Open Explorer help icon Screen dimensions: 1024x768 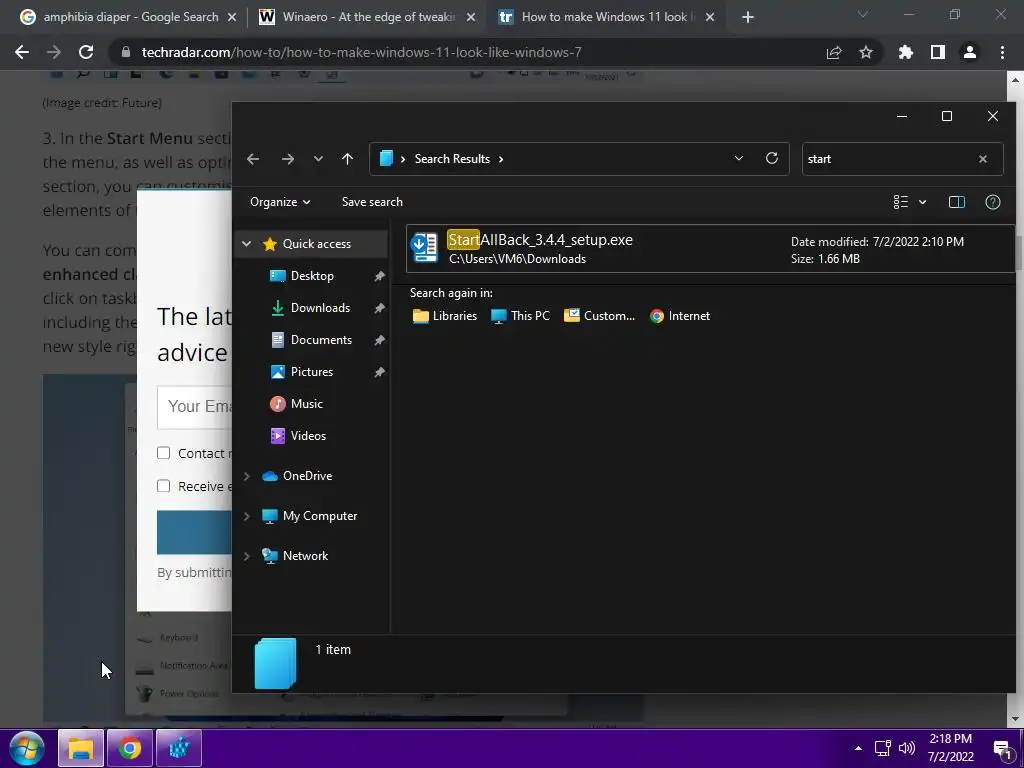(993, 202)
